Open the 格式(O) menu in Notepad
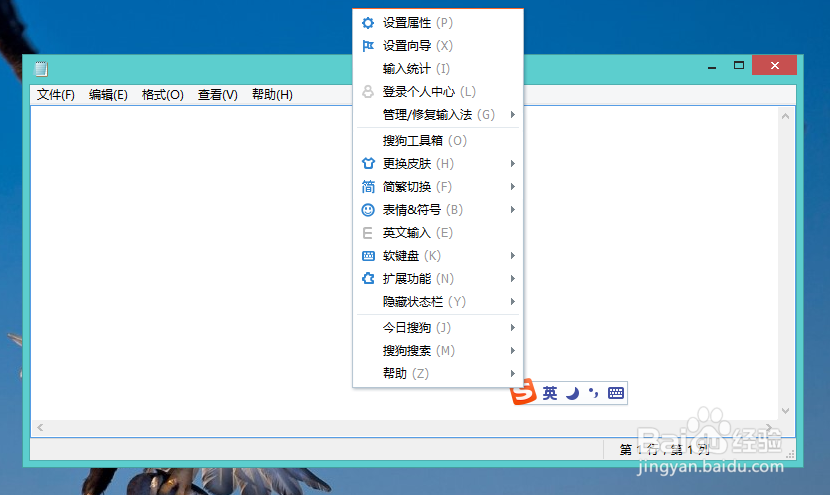The image size is (830, 495). (x=163, y=95)
